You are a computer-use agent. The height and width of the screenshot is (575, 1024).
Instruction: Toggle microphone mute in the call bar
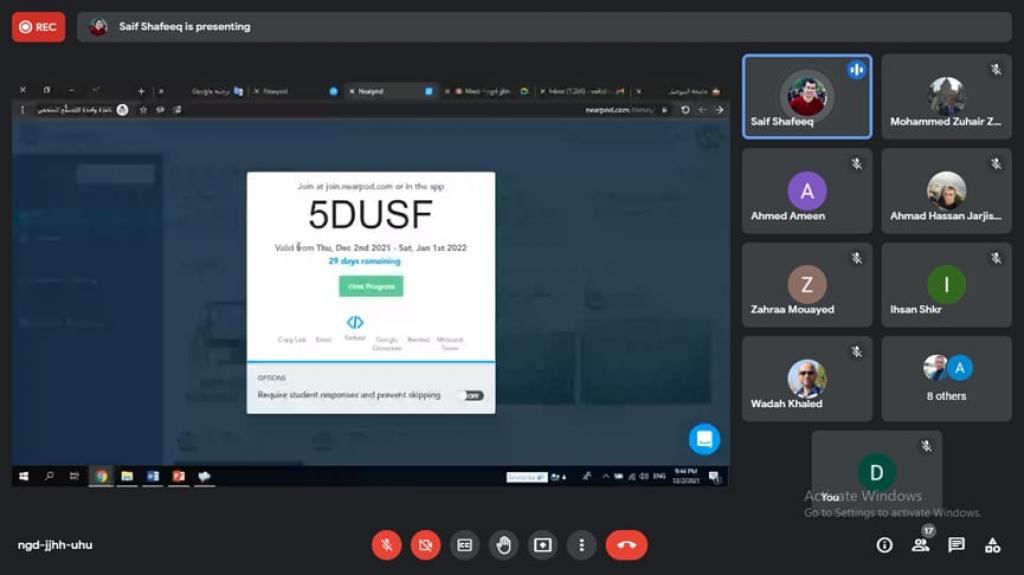(x=387, y=545)
